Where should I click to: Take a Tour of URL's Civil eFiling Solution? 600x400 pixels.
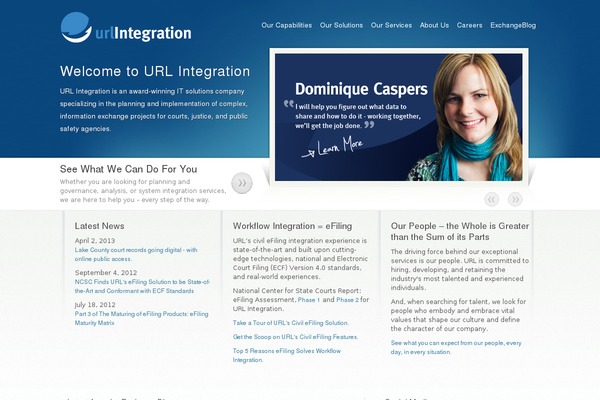pos(291,323)
